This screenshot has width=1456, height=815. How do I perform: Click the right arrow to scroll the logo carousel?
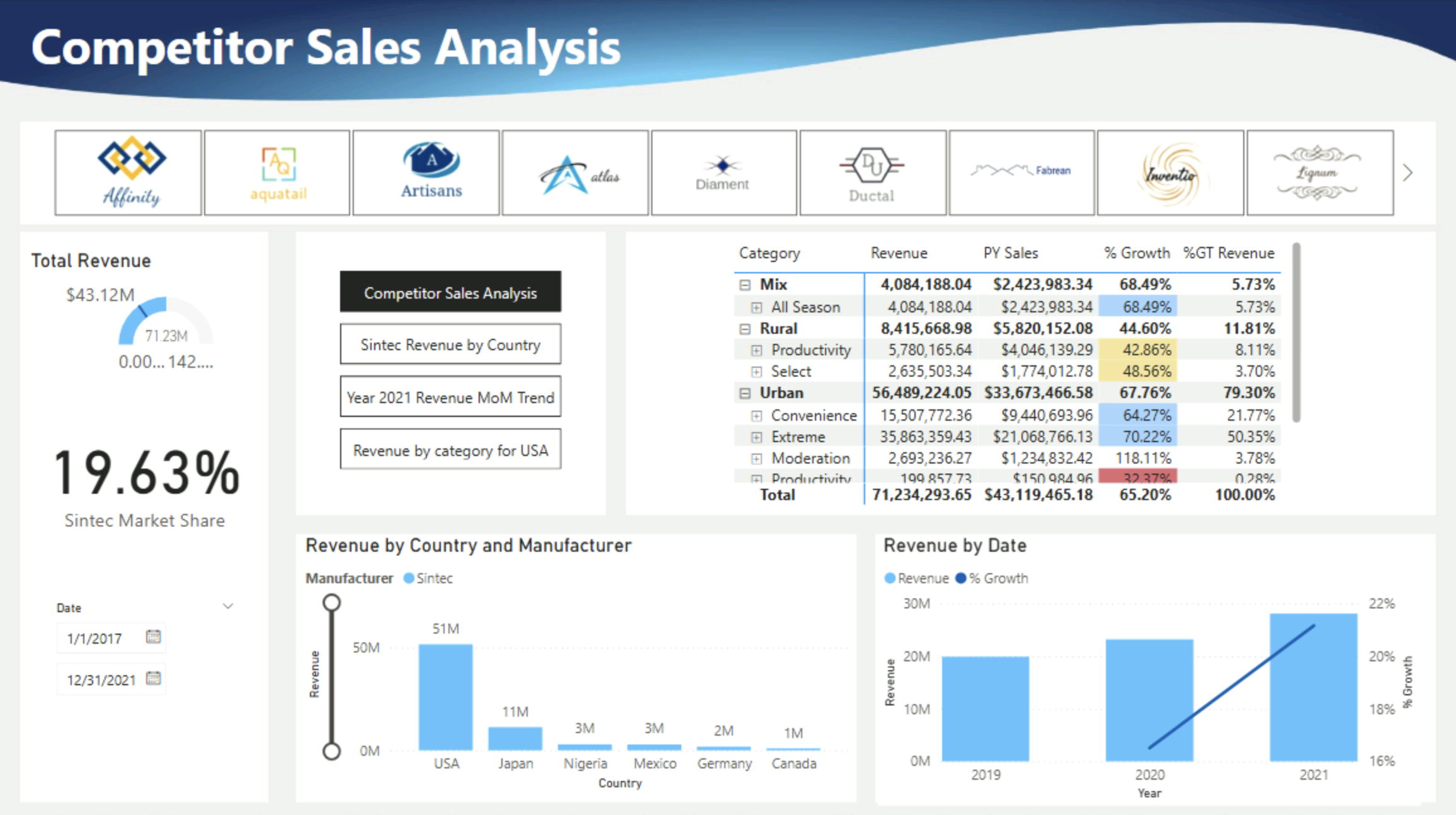point(1407,172)
